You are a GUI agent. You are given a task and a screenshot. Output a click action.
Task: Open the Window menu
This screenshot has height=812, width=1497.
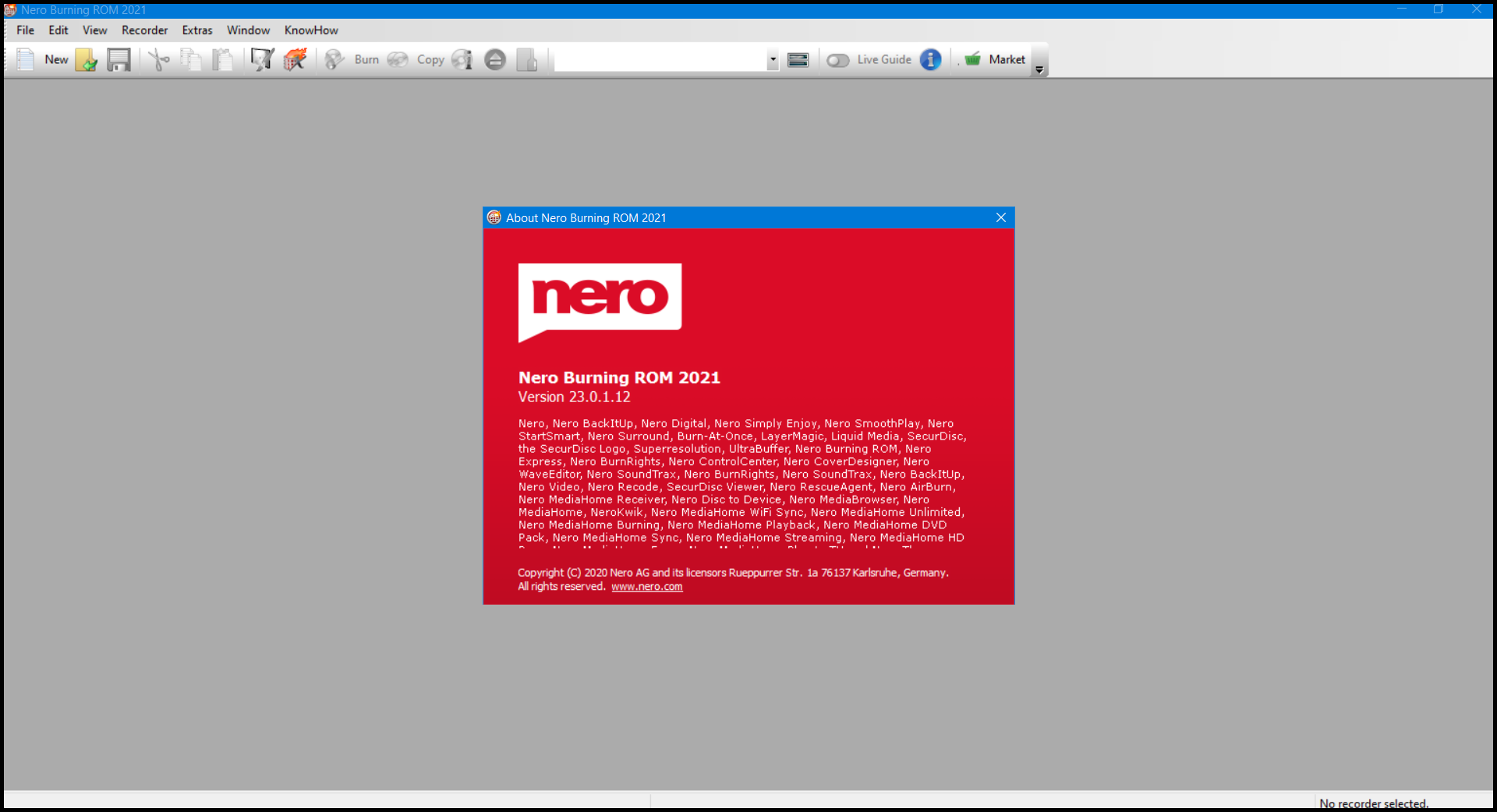[x=249, y=30]
